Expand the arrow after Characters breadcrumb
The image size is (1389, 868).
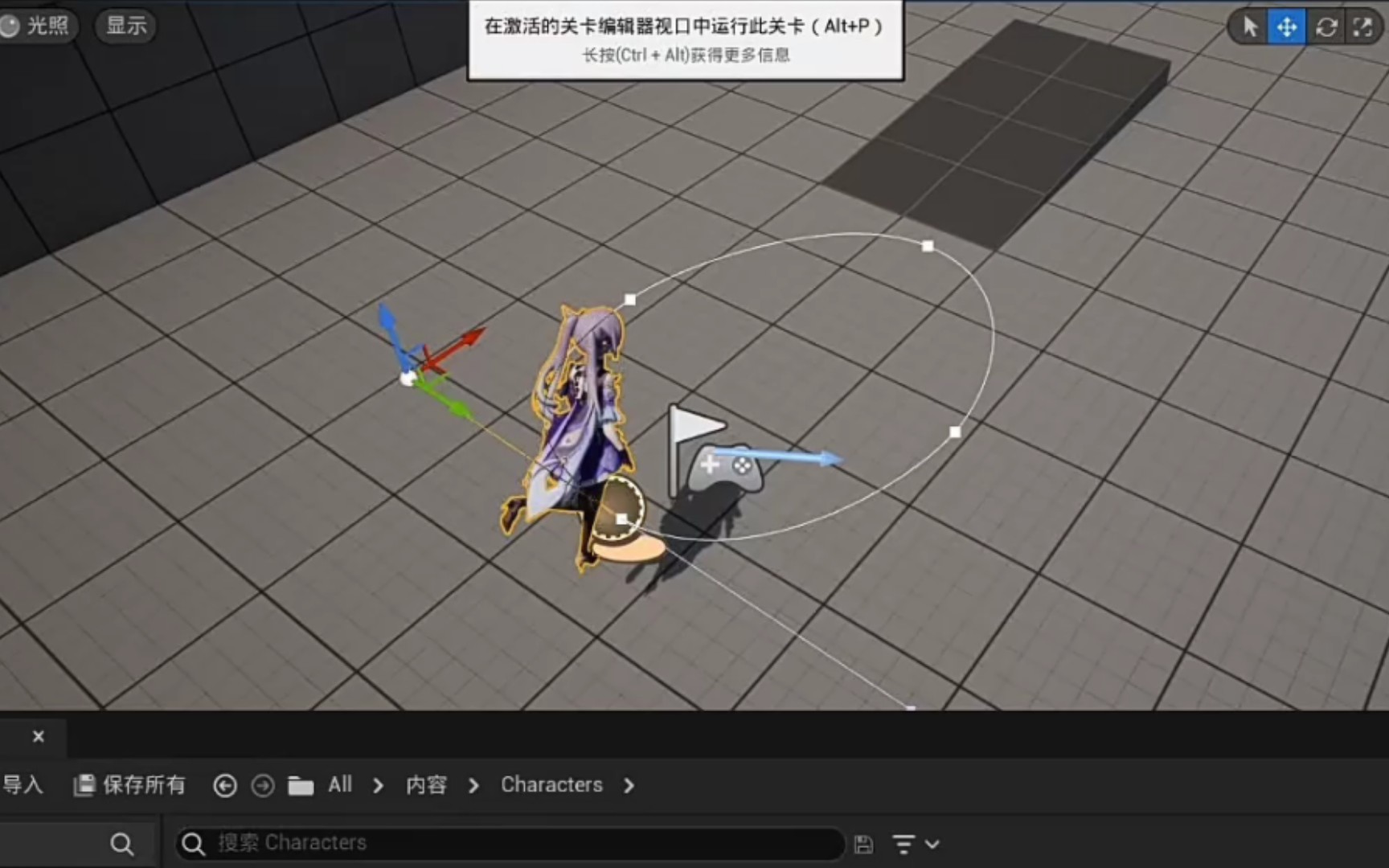(x=629, y=785)
